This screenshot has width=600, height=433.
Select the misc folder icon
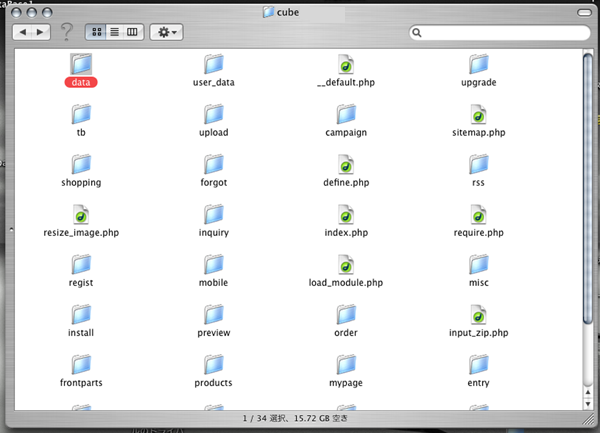(478, 264)
